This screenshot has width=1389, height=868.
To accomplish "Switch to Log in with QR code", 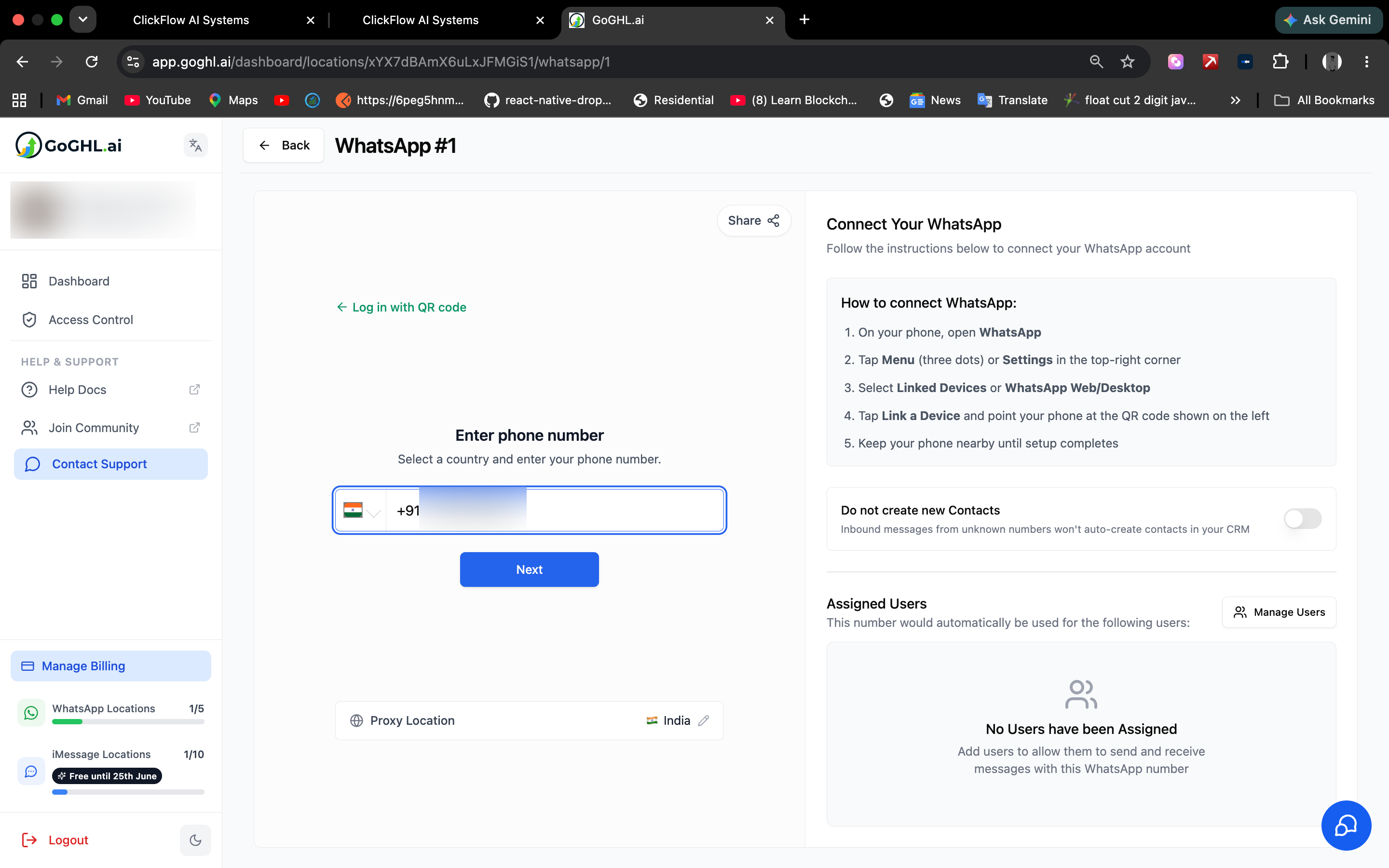I will 401,307.
